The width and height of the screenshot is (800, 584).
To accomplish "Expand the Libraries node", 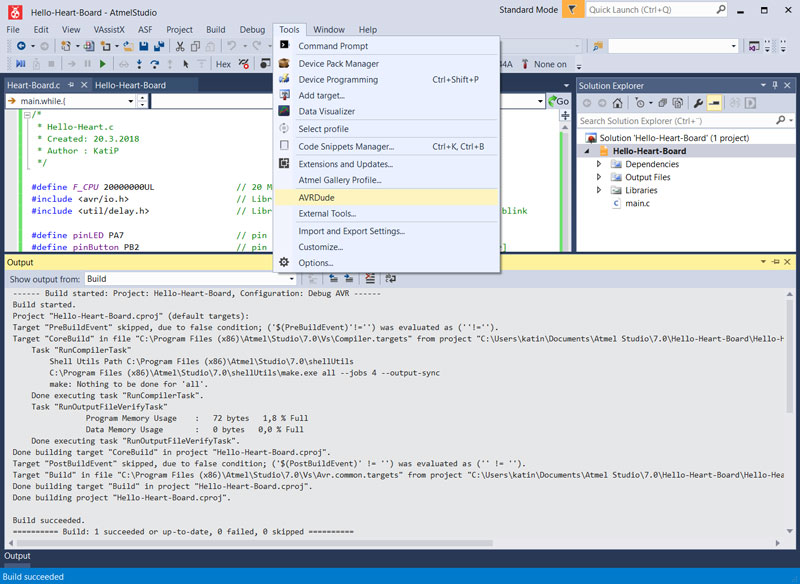I will pos(599,190).
